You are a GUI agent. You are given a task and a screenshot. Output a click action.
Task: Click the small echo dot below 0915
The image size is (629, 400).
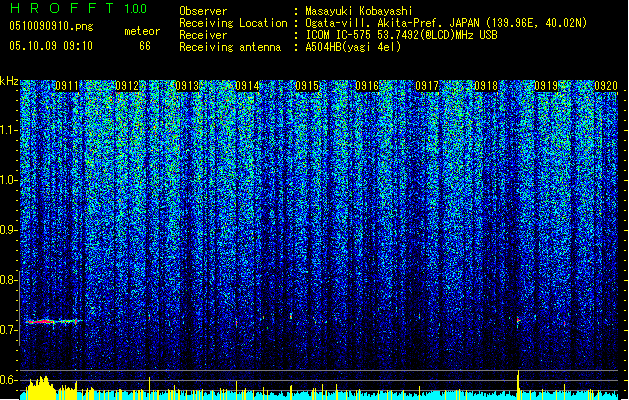291,317
